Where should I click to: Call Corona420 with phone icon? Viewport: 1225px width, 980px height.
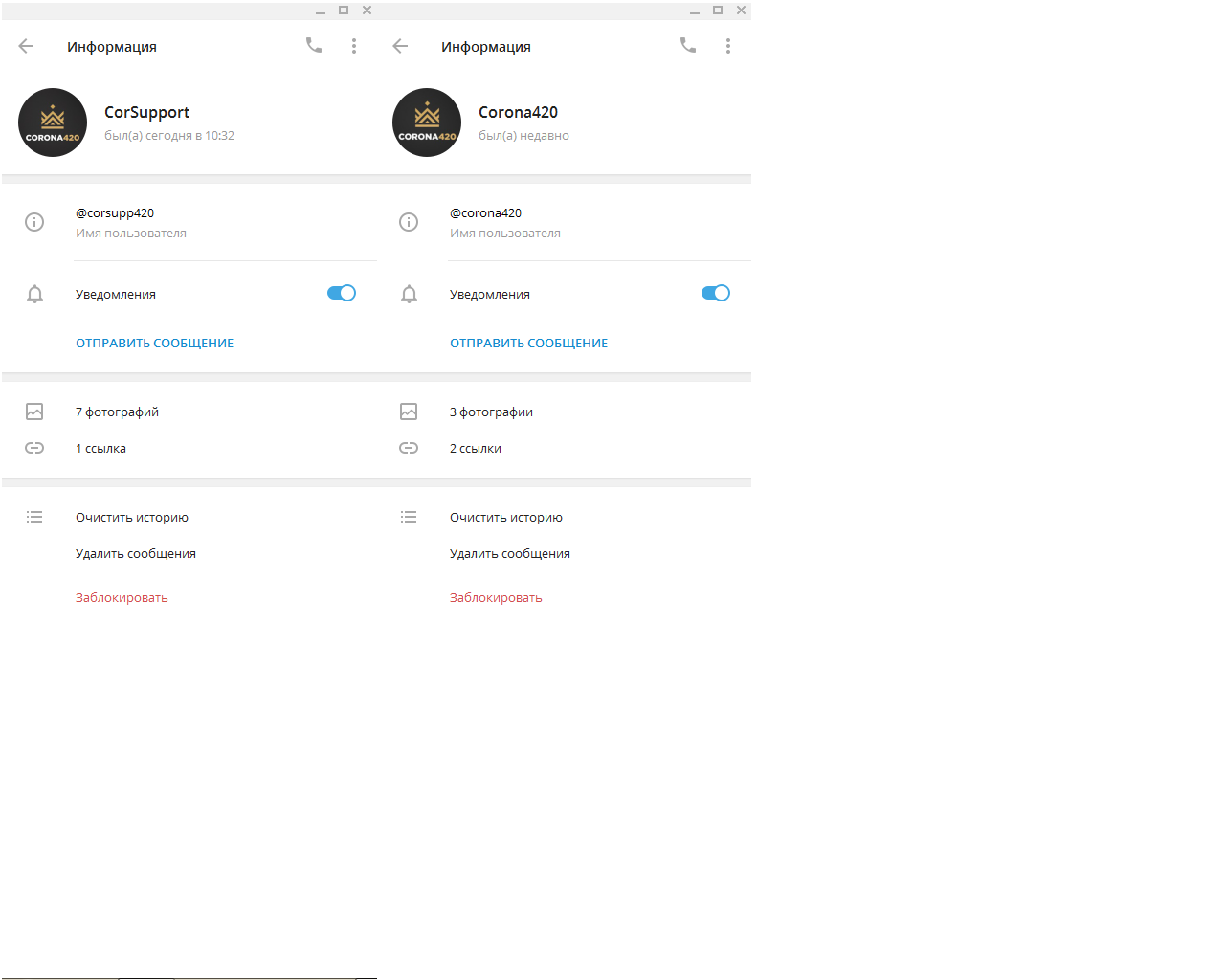688,45
